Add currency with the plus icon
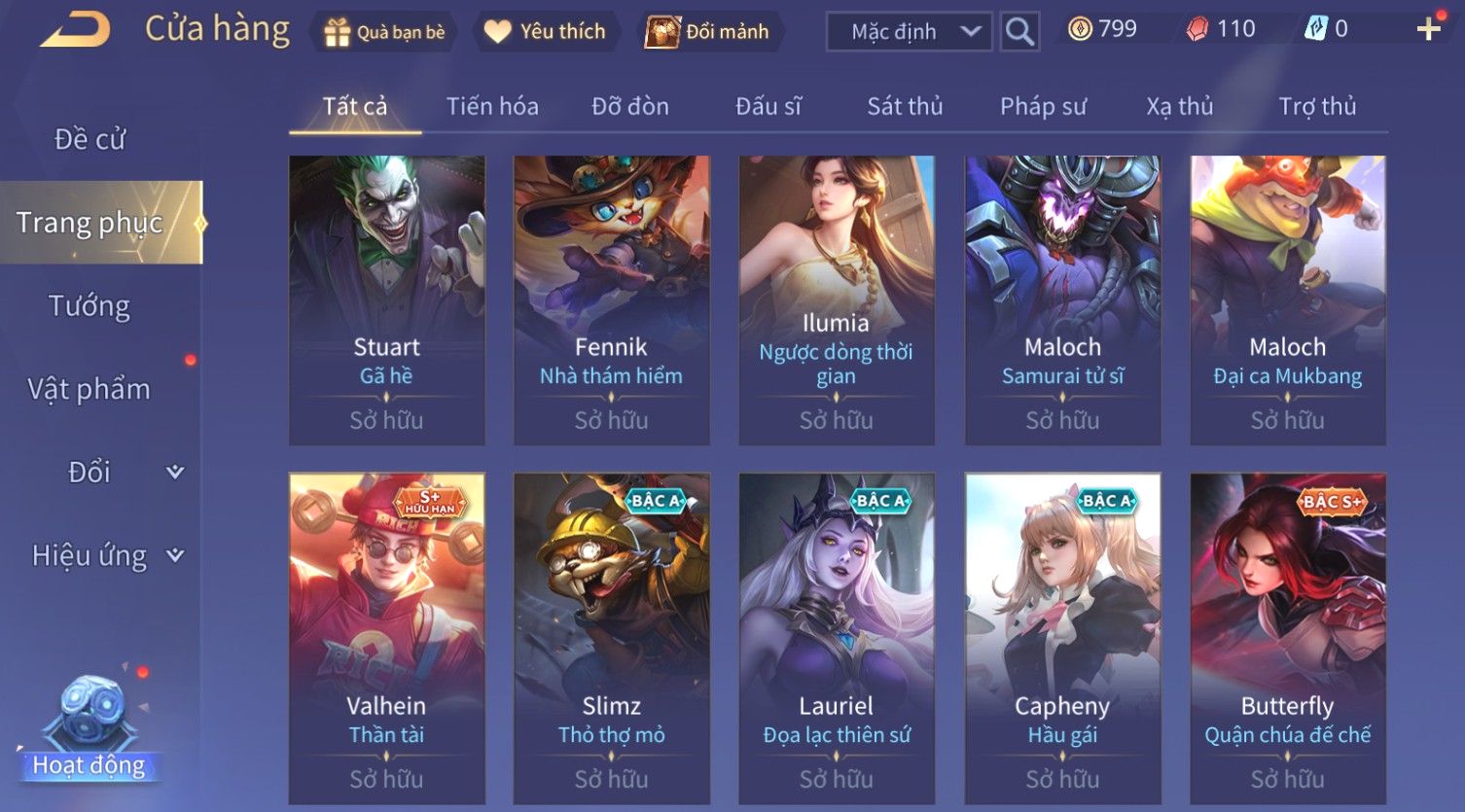 coord(1429,29)
